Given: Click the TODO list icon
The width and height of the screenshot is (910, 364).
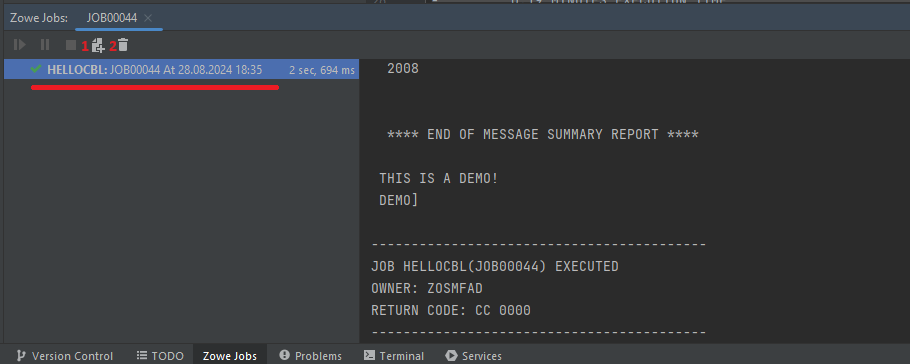Looking at the screenshot, I should [x=142, y=355].
